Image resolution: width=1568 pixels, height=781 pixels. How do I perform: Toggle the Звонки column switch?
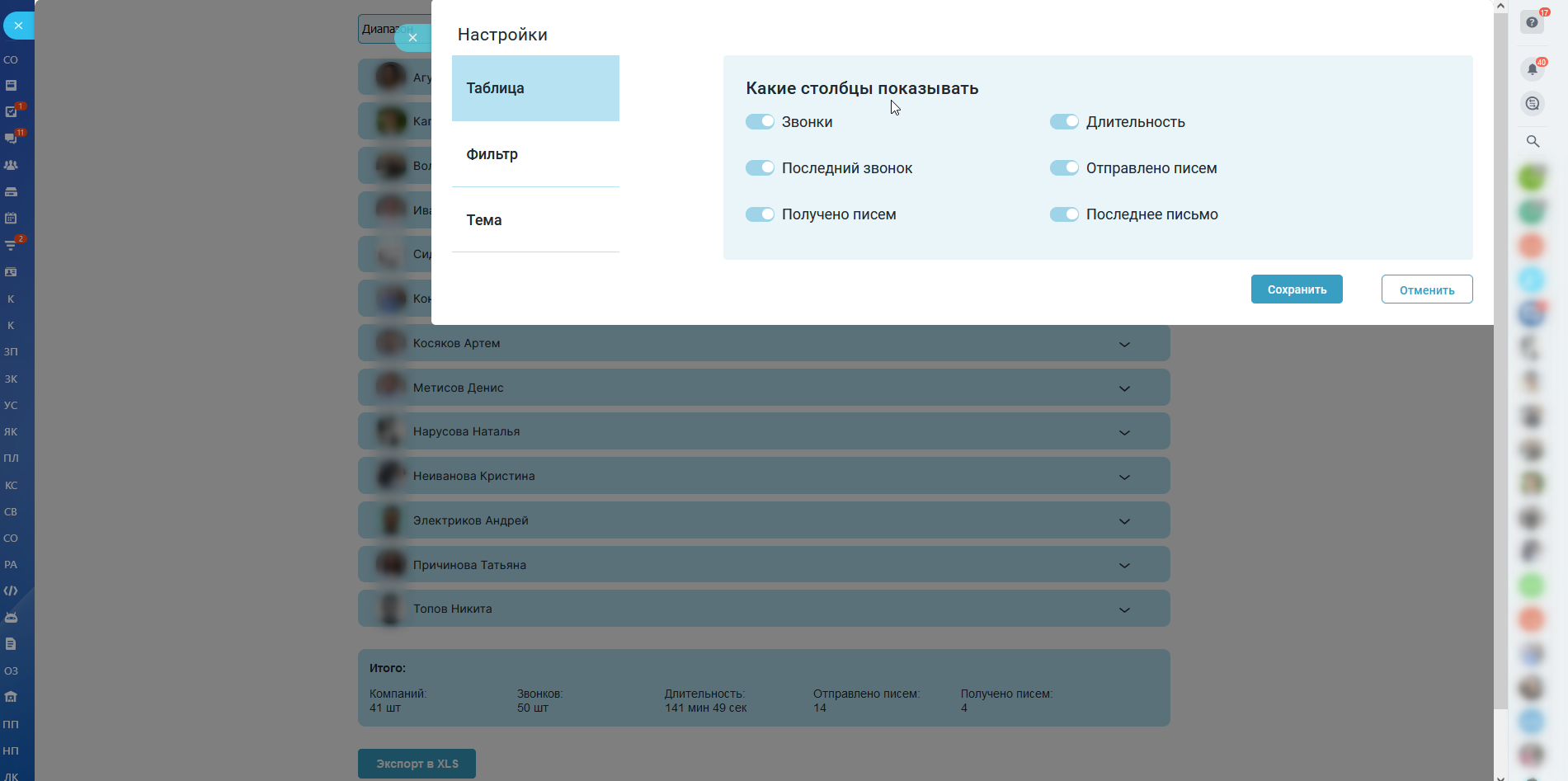click(x=760, y=122)
